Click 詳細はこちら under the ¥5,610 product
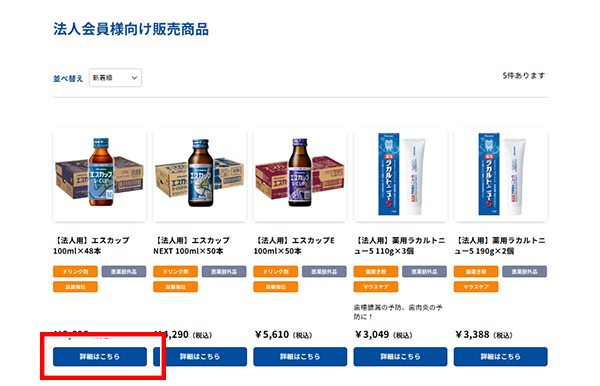Viewport: 600px width, 386px height. 300,357
